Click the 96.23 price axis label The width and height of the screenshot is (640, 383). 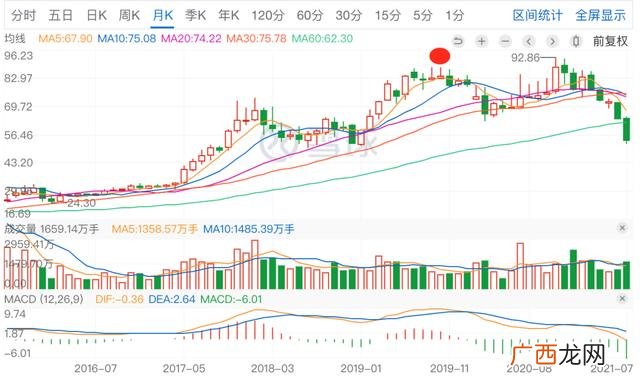pos(18,56)
